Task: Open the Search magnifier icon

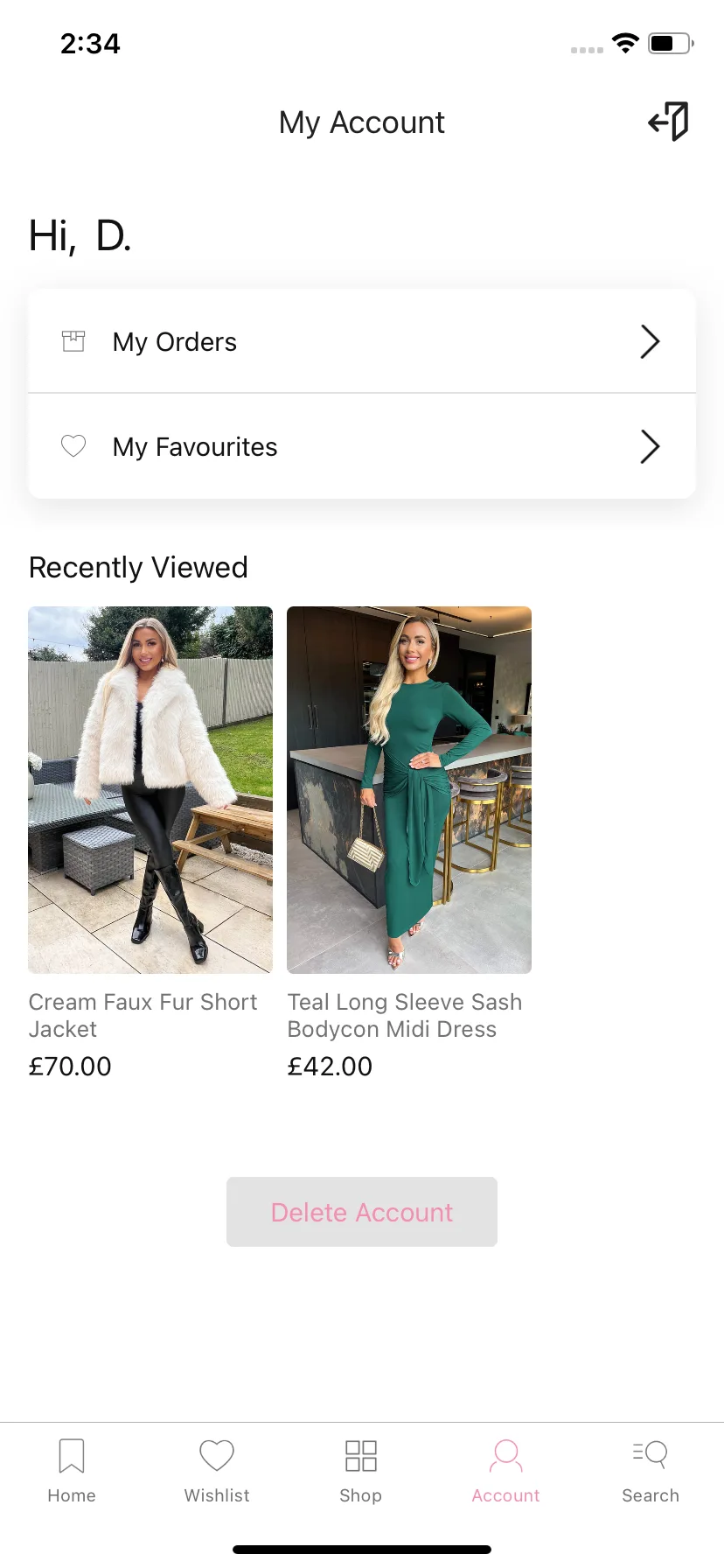Action: point(651,1454)
